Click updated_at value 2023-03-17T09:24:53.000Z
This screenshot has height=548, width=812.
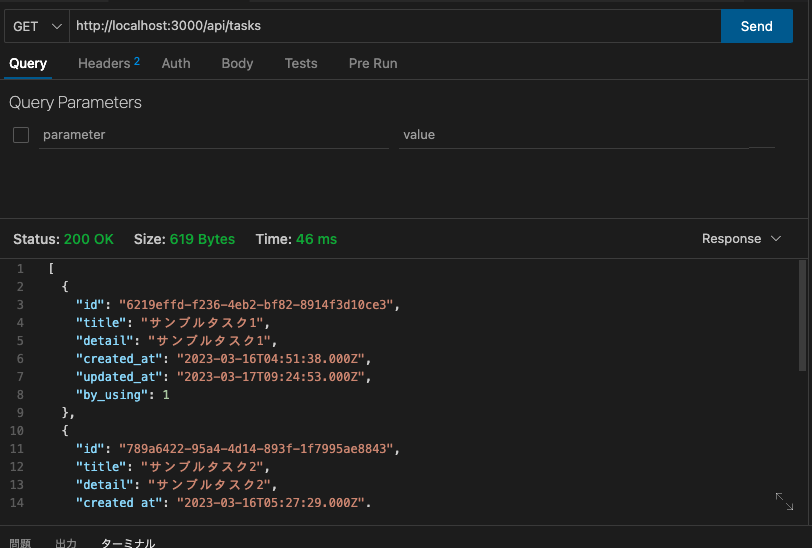271,377
